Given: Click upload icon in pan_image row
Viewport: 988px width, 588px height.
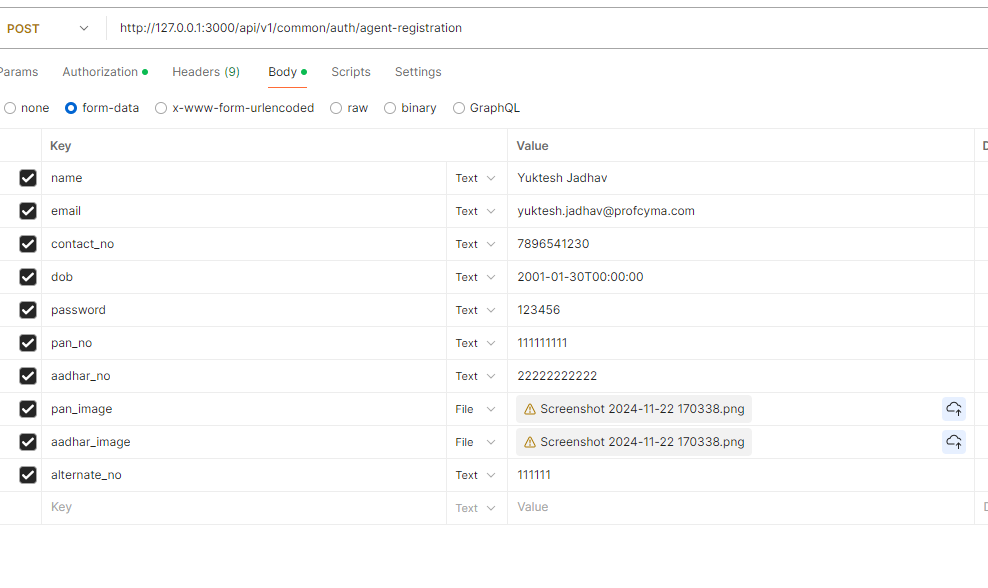Looking at the screenshot, I should click(x=953, y=409).
